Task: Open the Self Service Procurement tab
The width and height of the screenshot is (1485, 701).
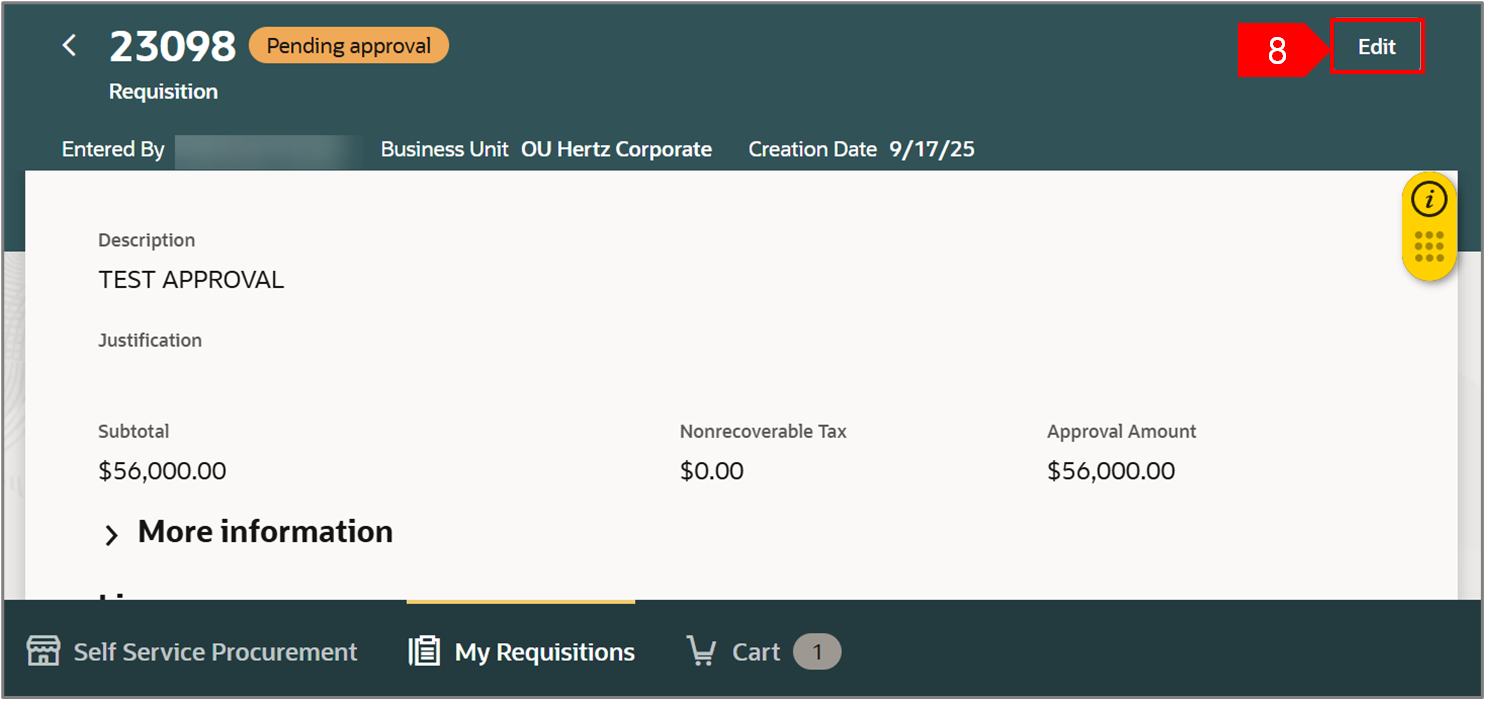Action: click(214, 652)
